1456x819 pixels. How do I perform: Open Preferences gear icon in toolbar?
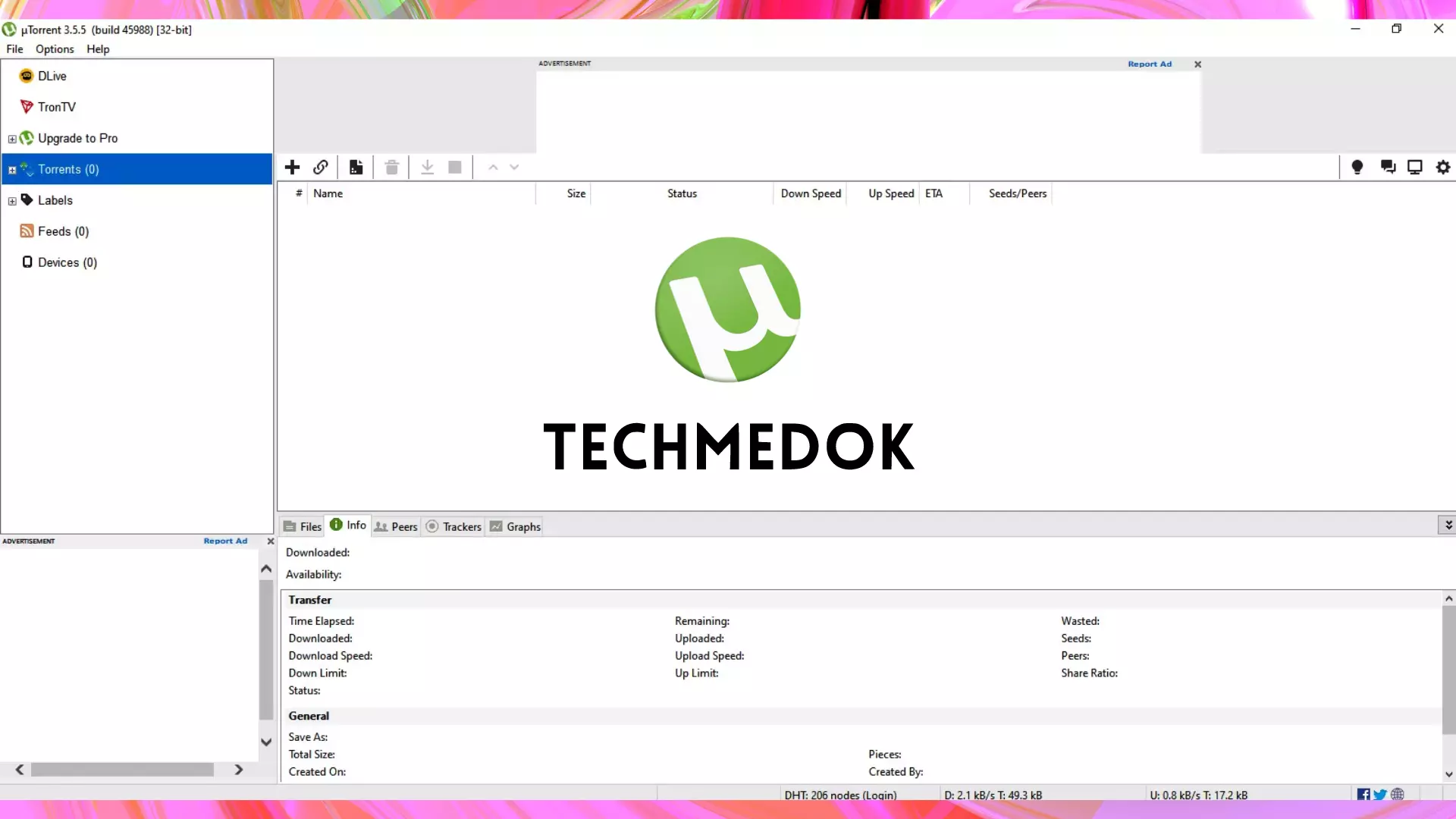1443,167
